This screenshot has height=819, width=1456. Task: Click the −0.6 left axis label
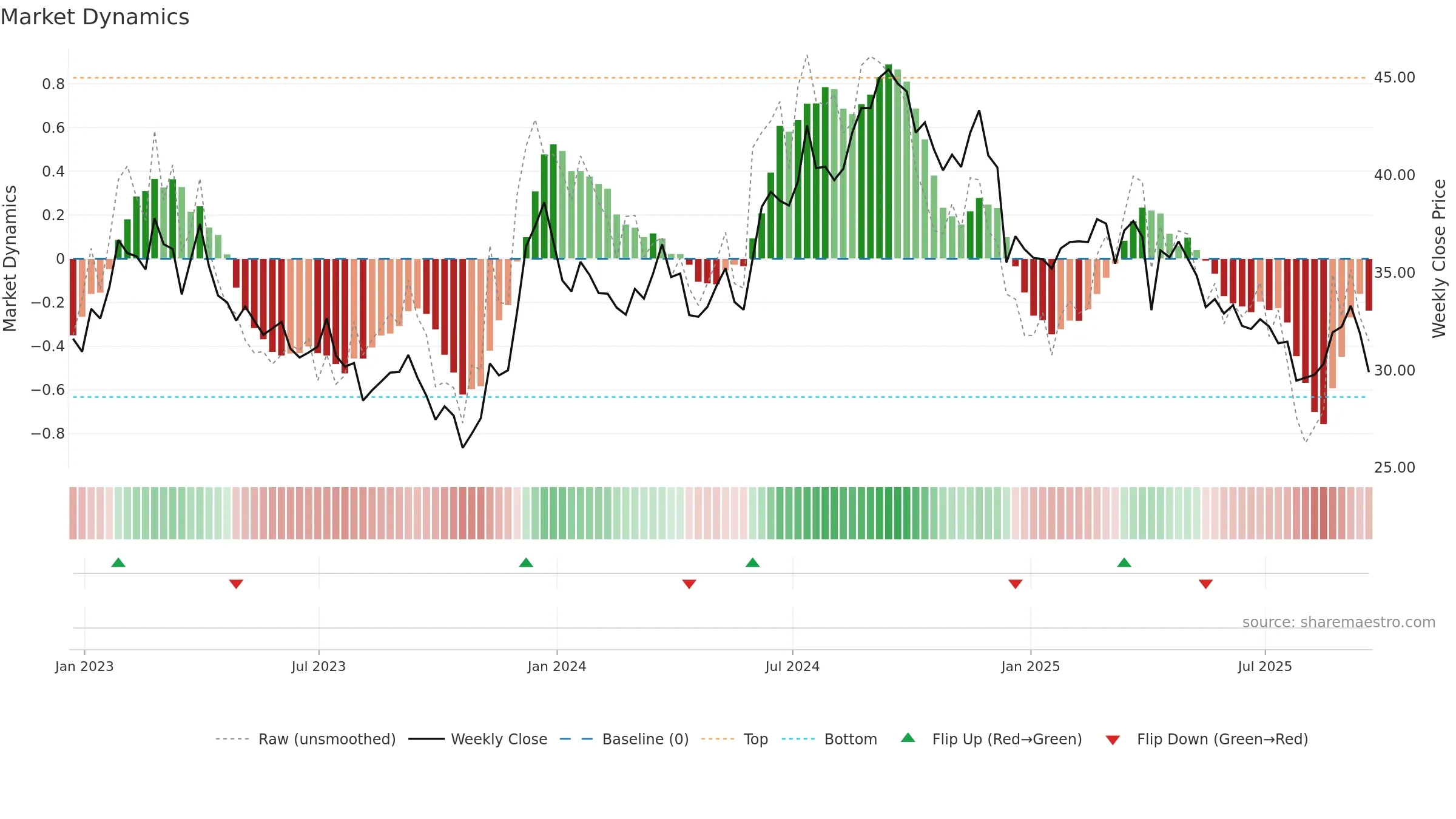click(48, 390)
